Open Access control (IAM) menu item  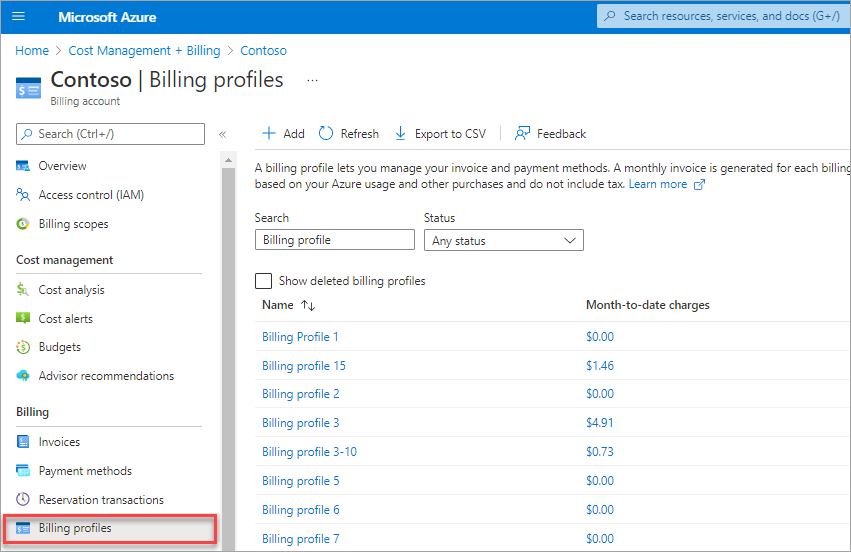[x=90, y=195]
